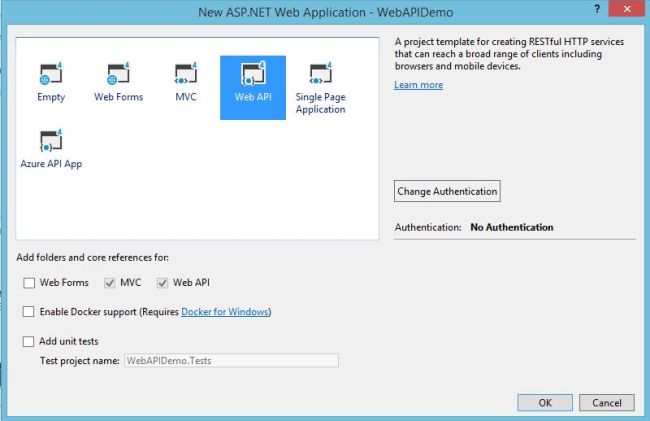Click the 'Add folders and core references for:' label
Screen dimensions: 650x421
92,257
